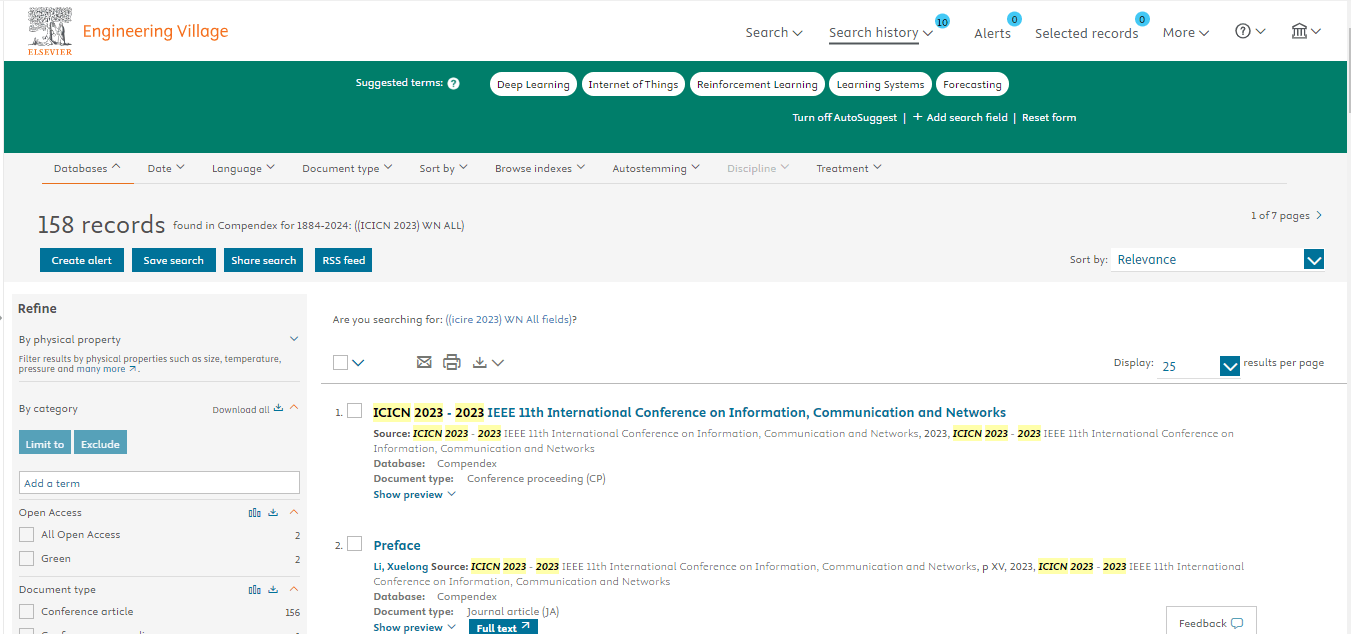Open the Search menu in header
This screenshot has width=1351, height=634.
(x=774, y=33)
